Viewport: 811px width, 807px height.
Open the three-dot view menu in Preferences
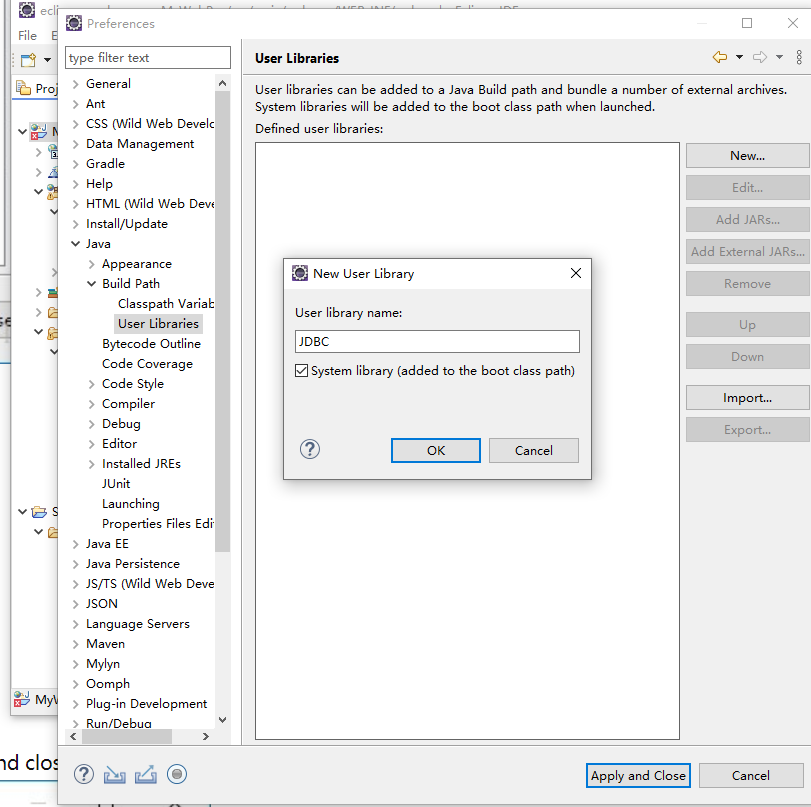pos(799,57)
